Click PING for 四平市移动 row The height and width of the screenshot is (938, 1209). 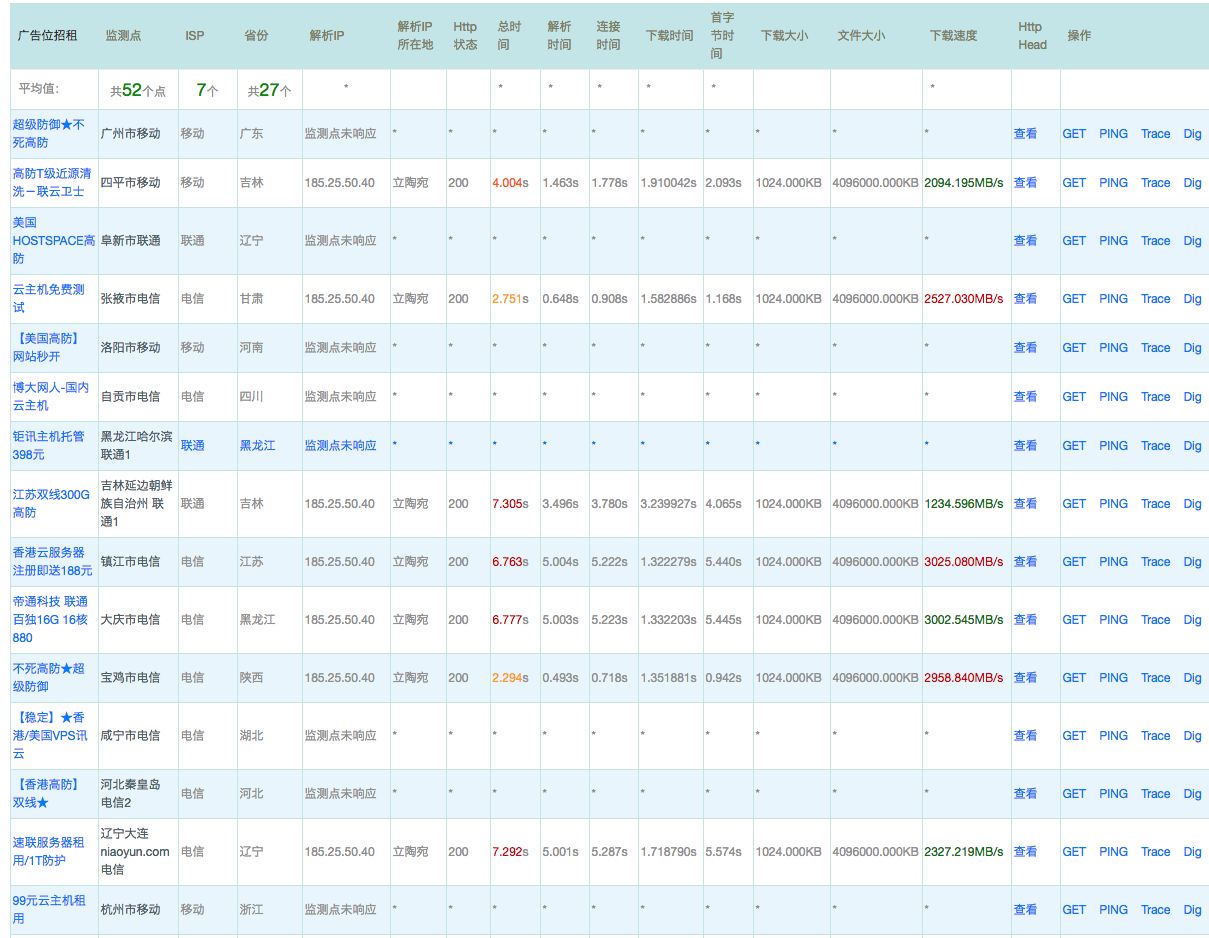[x=1113, y=183]
